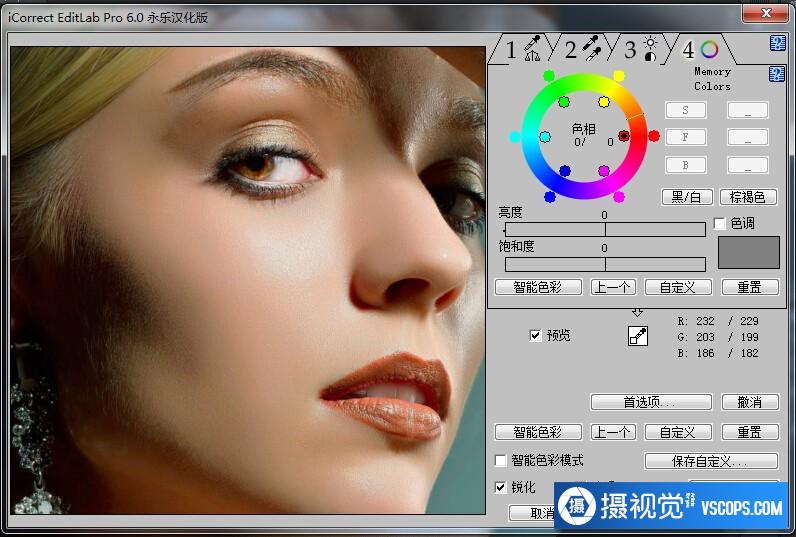This screenshot has width=796, height=537.
Task: Click 自定义 above the 保存自定义 button
Action: click(x=678, y=432)
